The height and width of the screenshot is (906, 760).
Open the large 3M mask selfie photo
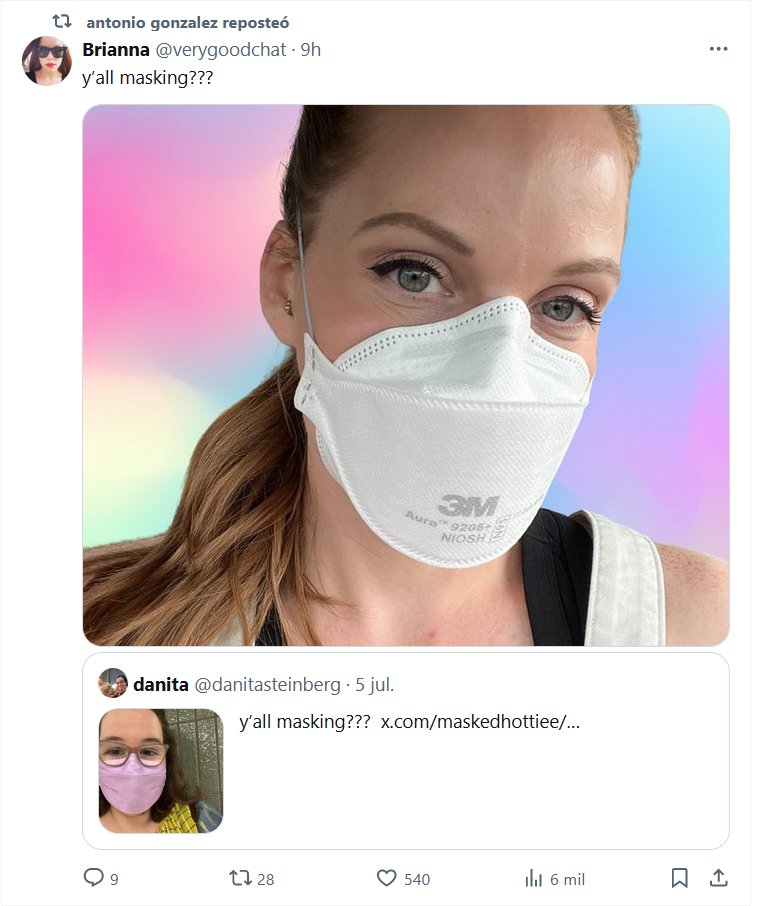click(405, 375)
